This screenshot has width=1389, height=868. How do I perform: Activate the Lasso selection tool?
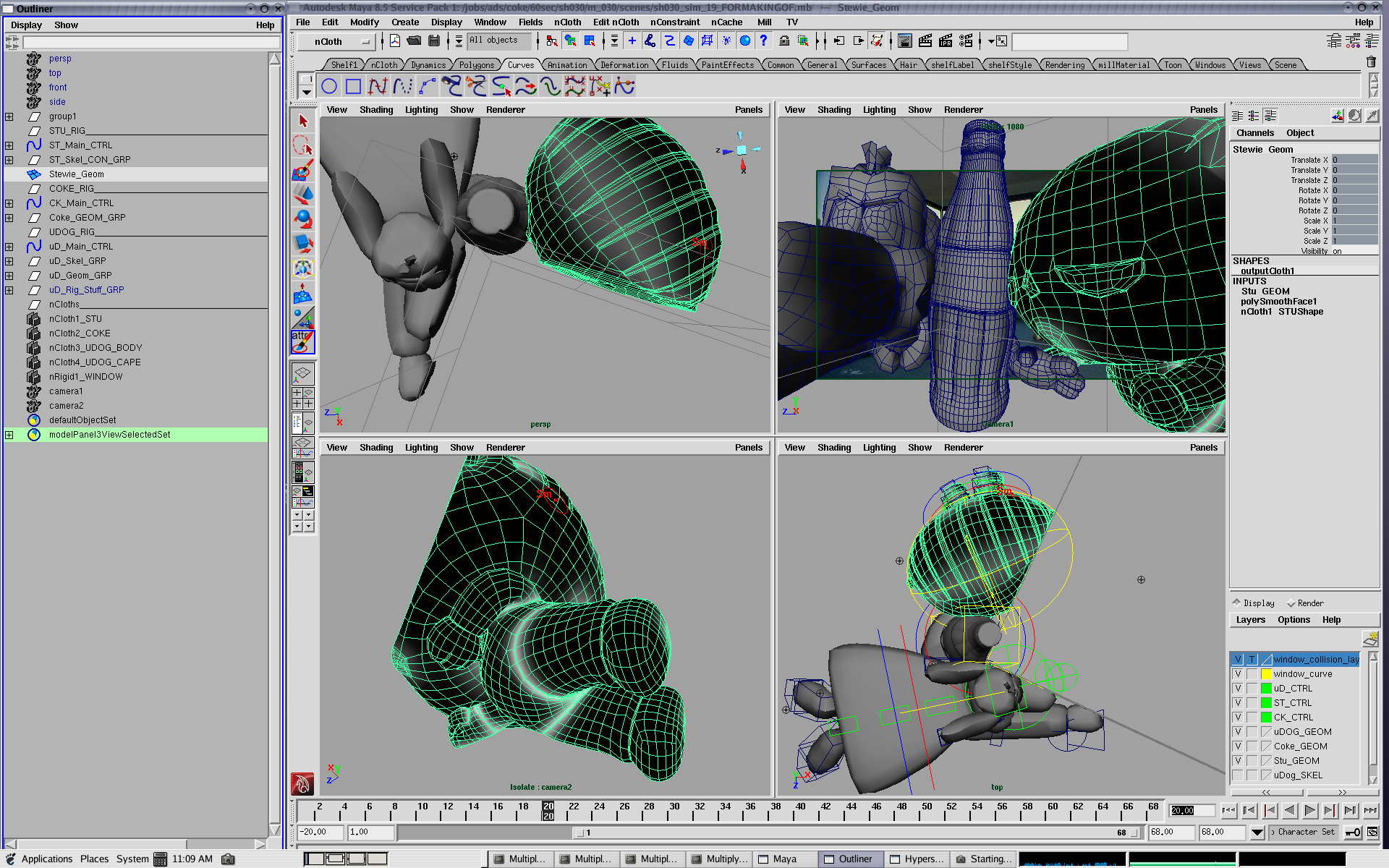click(303, 145)
